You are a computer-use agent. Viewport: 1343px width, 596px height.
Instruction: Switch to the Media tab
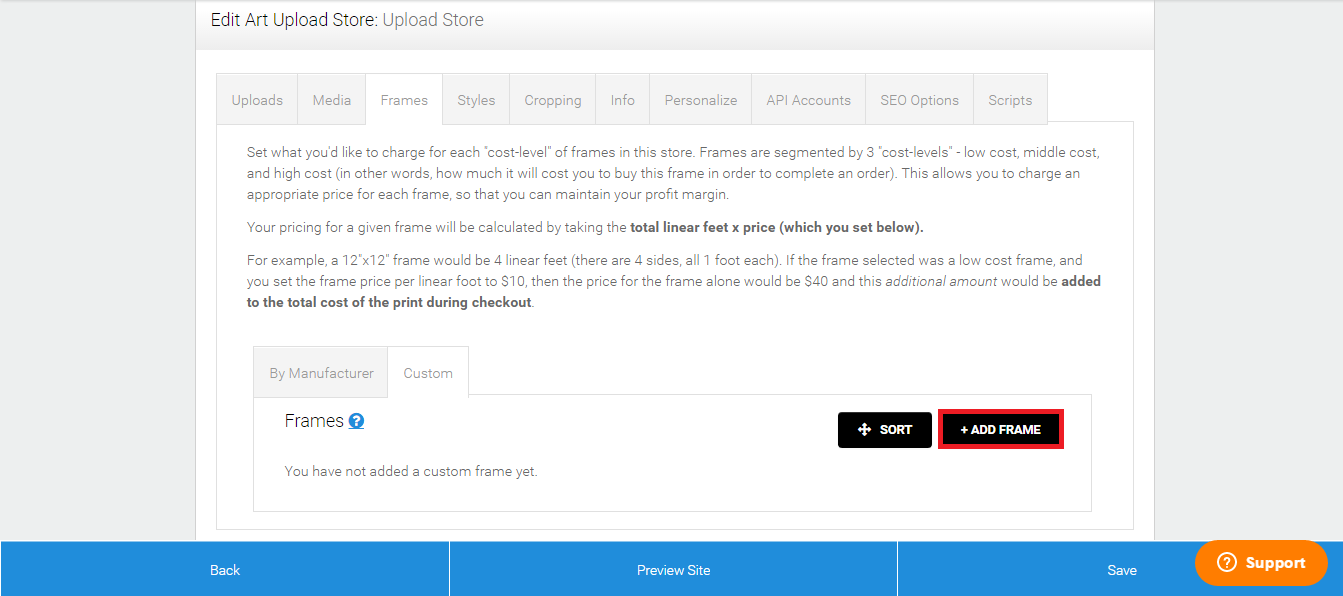pos(331,100)
